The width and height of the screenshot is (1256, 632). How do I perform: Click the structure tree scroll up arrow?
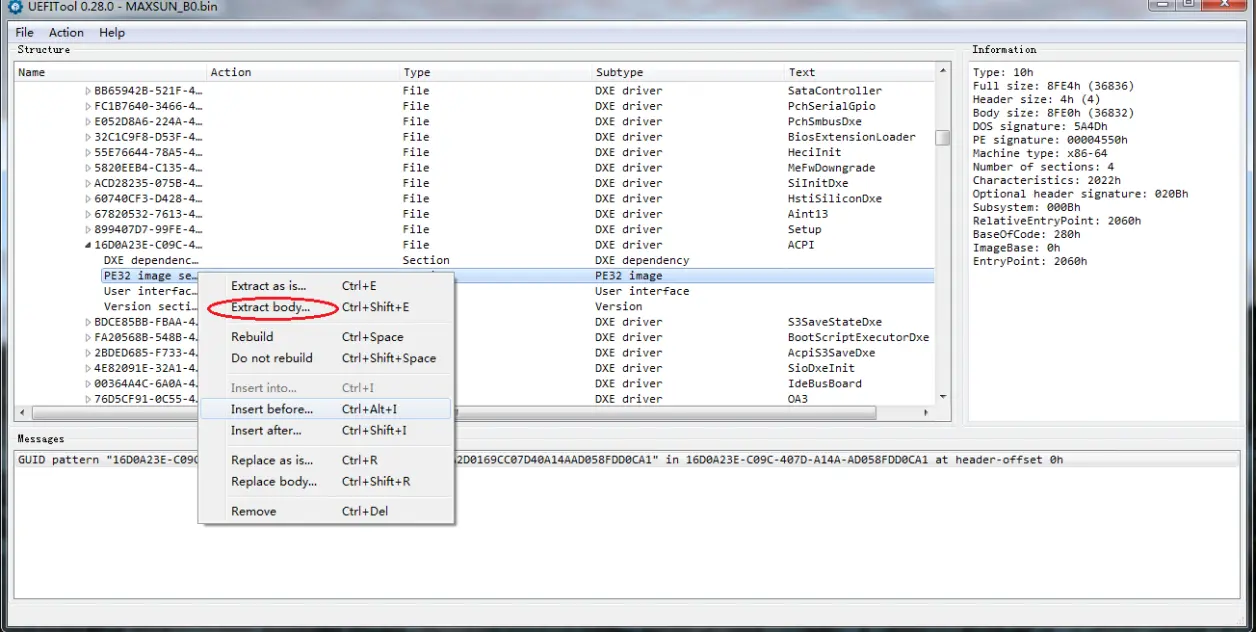[943, 71]
